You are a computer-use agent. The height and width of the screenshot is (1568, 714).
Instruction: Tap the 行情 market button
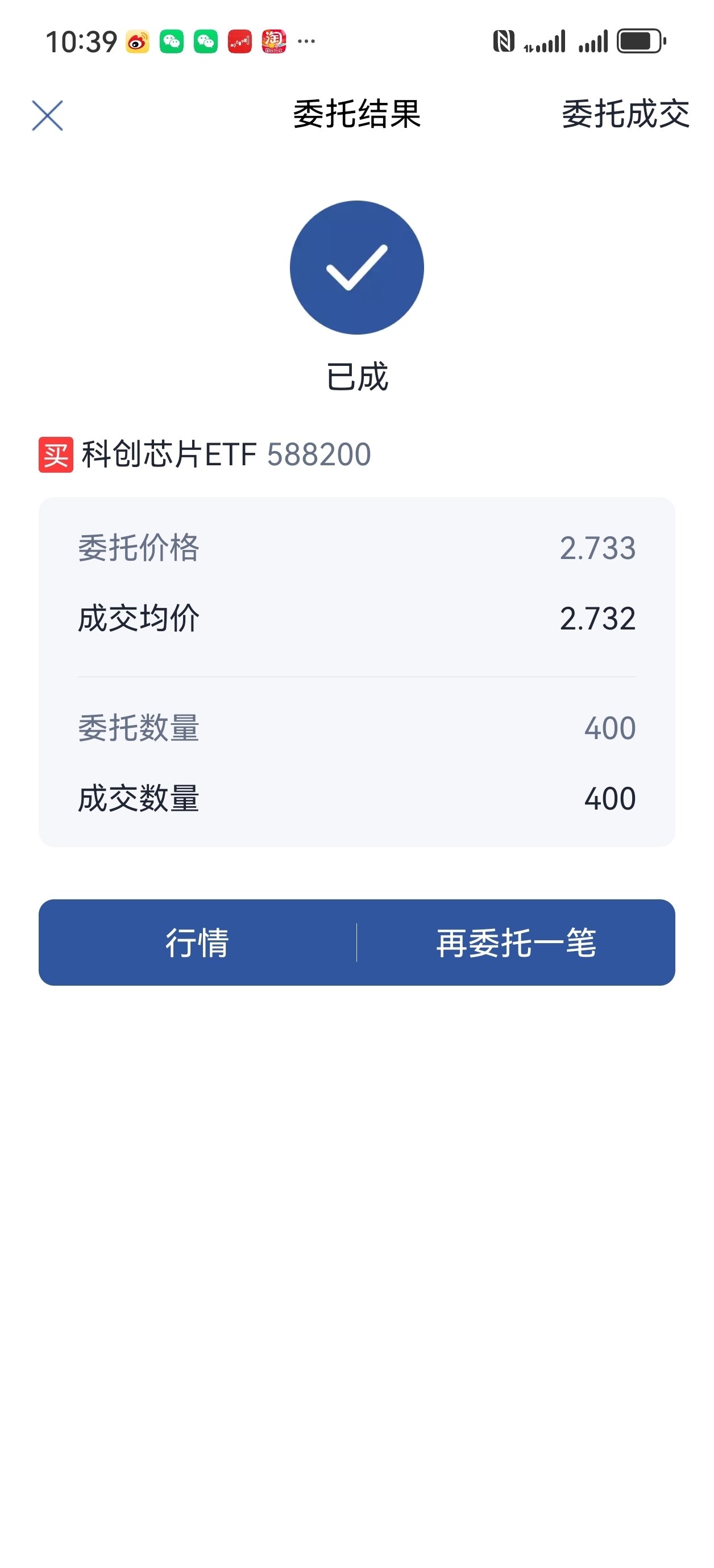coord(197,943)
